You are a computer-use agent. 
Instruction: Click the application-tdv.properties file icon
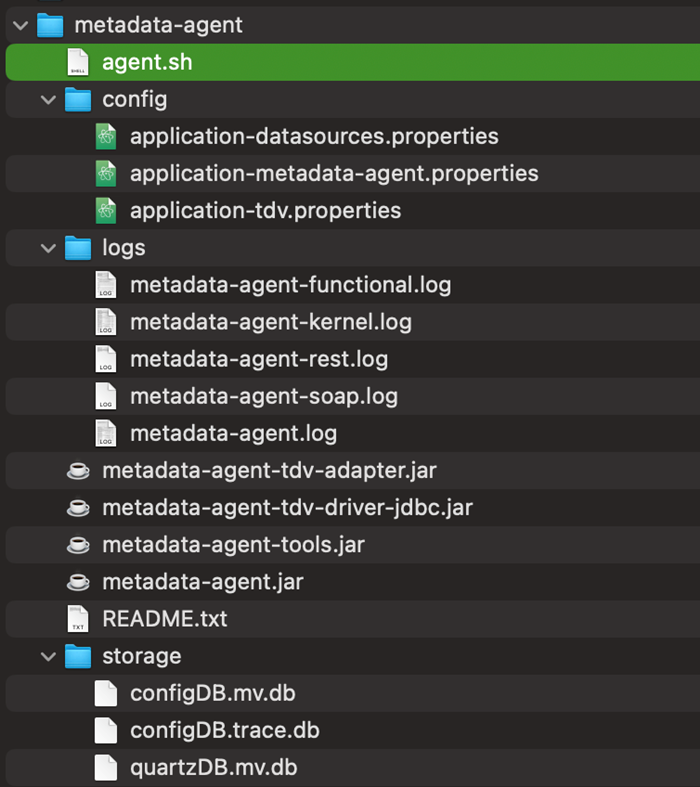pyautogui.click(x=106, y=211)
